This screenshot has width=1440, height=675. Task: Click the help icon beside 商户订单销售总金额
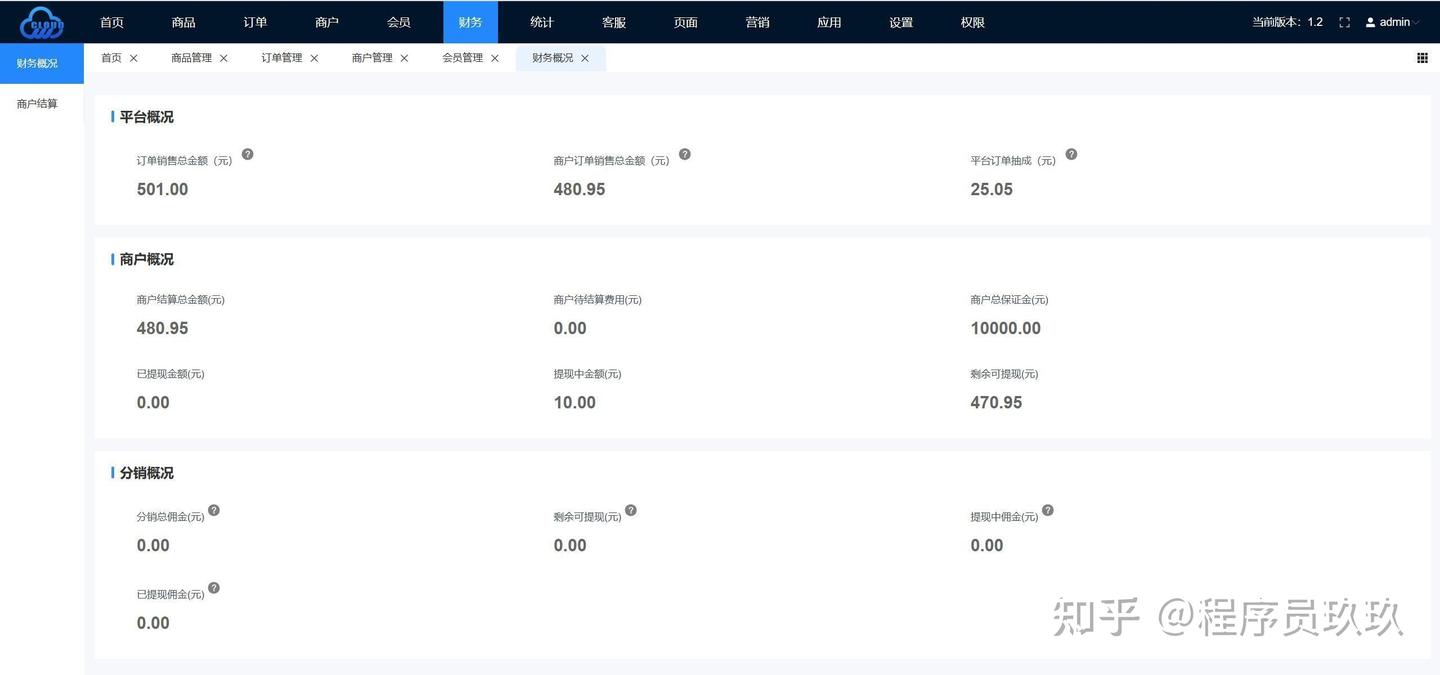684,154
